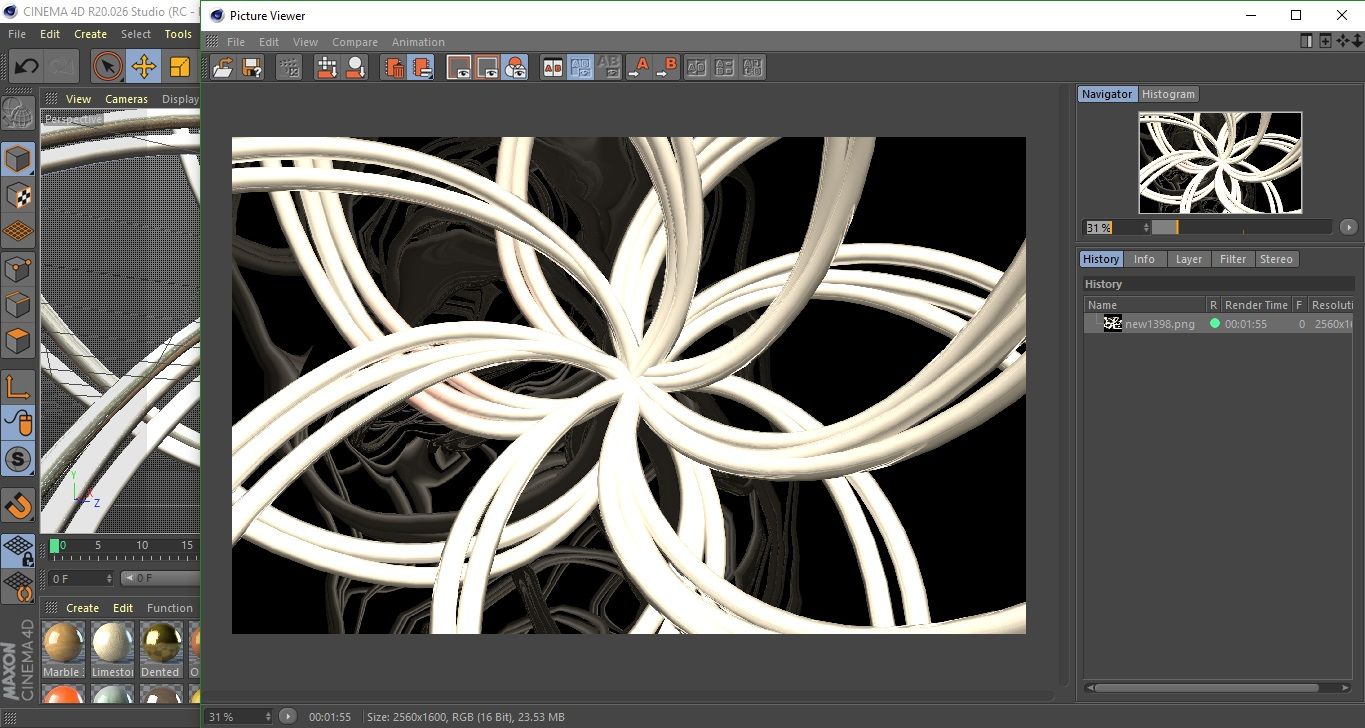This screenshot has height=728, width=1365.
Task: Click the Render Time column header
Action: click(1256, 305)
